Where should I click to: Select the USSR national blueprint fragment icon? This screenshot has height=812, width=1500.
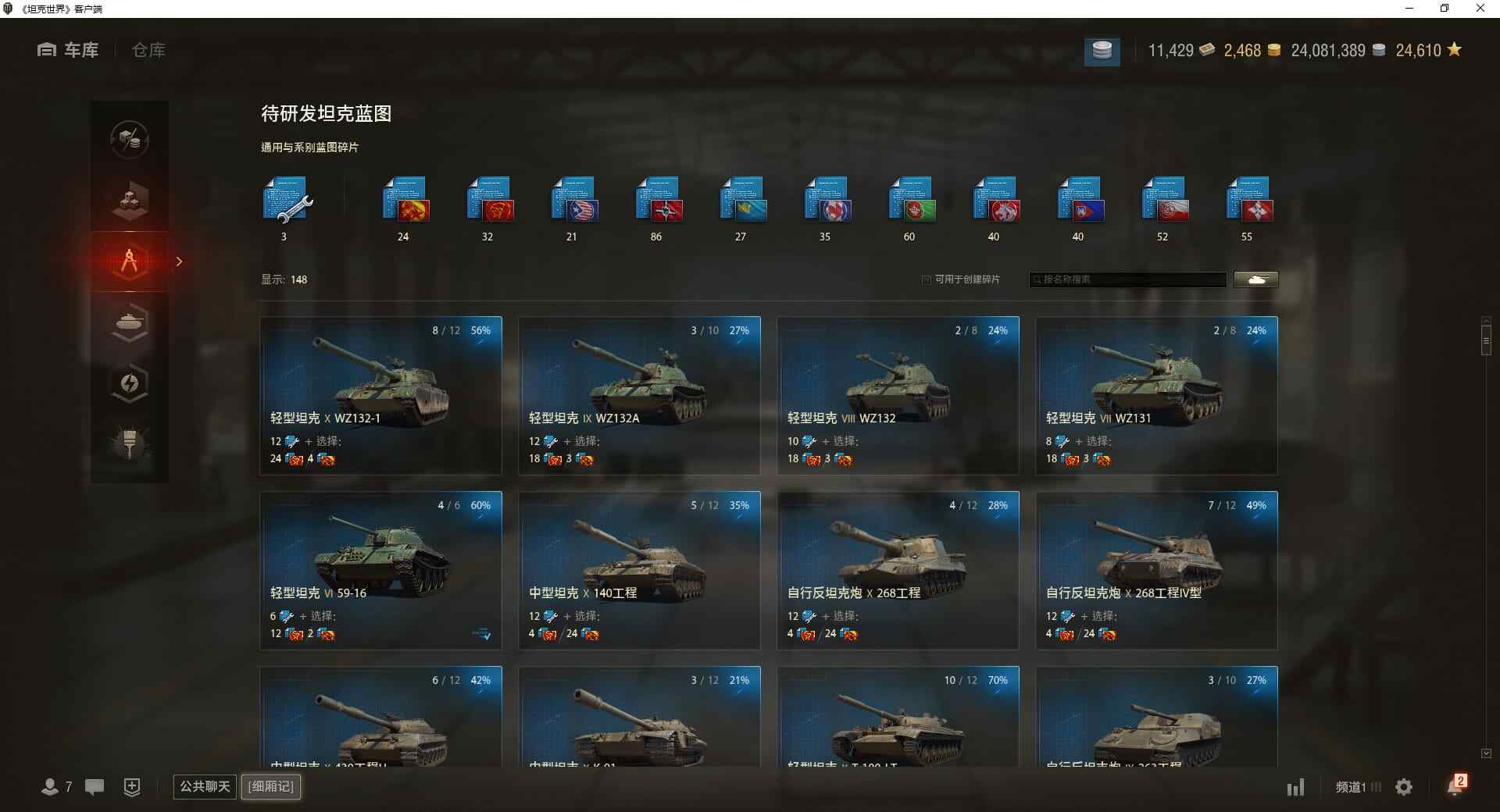[x=405, y=201]
